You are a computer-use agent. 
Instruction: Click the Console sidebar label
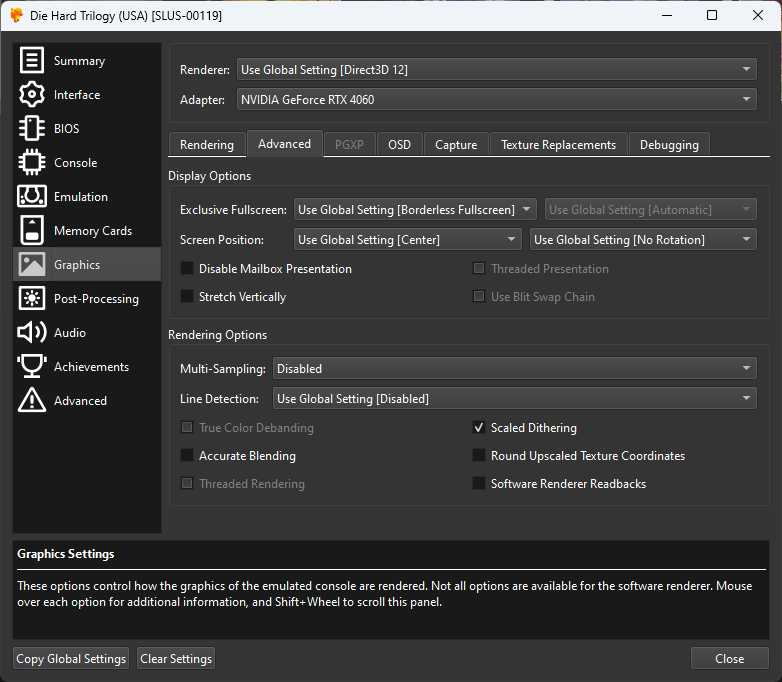(75, 163)
